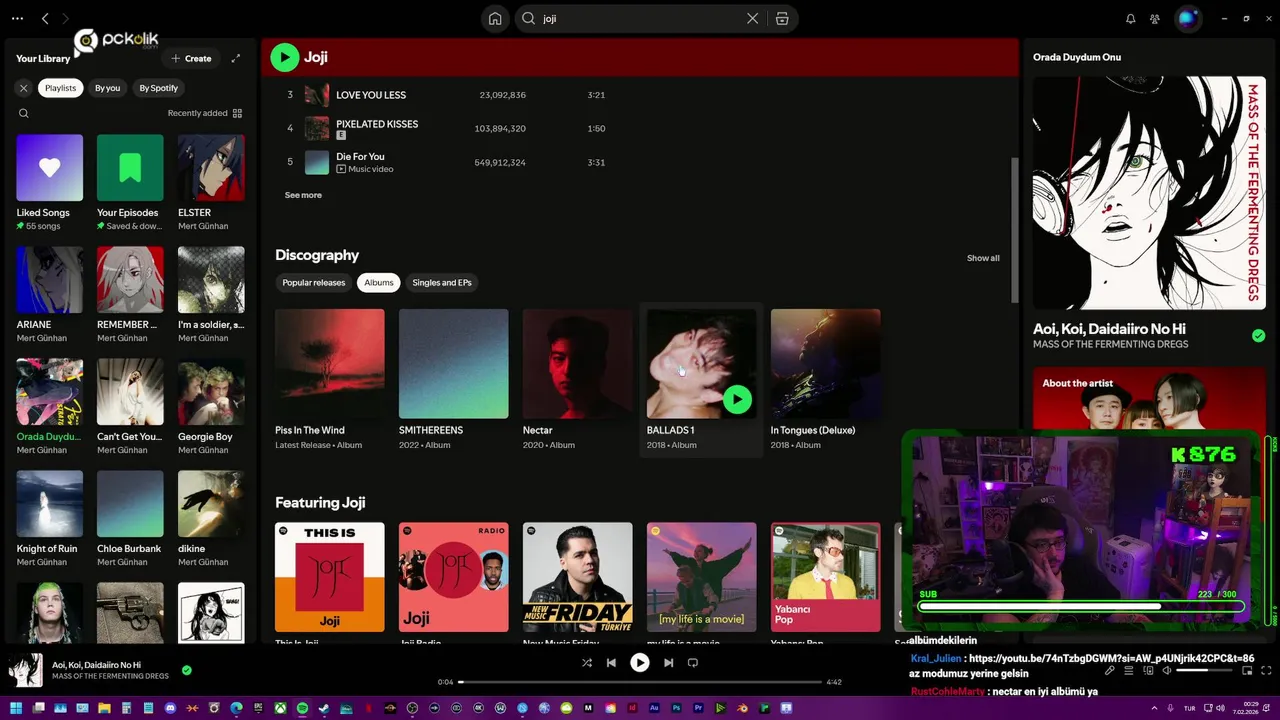Open the Your Episodes tile
The width and height of the screenshot is (1280, 720).
[130, 182]
